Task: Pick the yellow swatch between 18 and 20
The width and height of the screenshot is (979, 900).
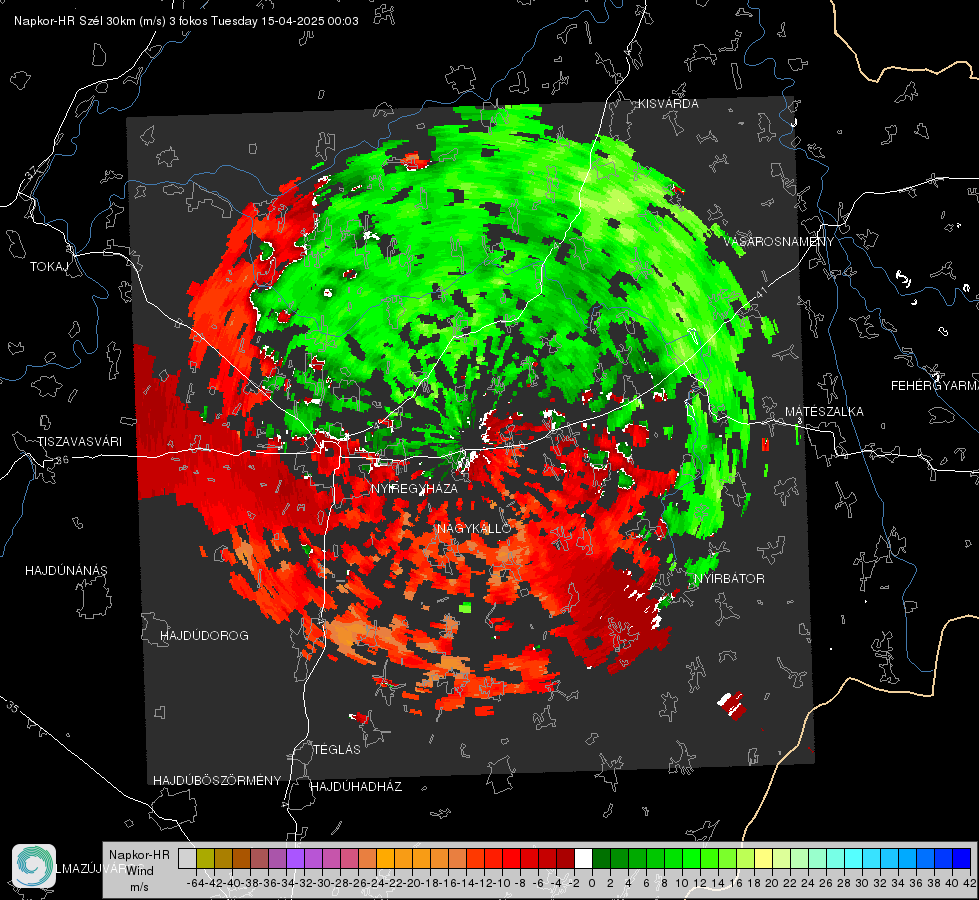Action: [764, 858]
